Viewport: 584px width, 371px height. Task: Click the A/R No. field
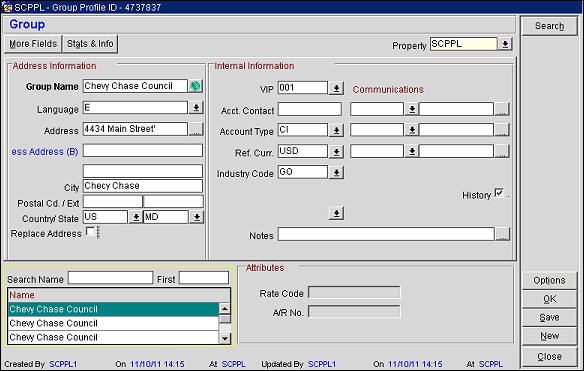[x=354, y=312]
